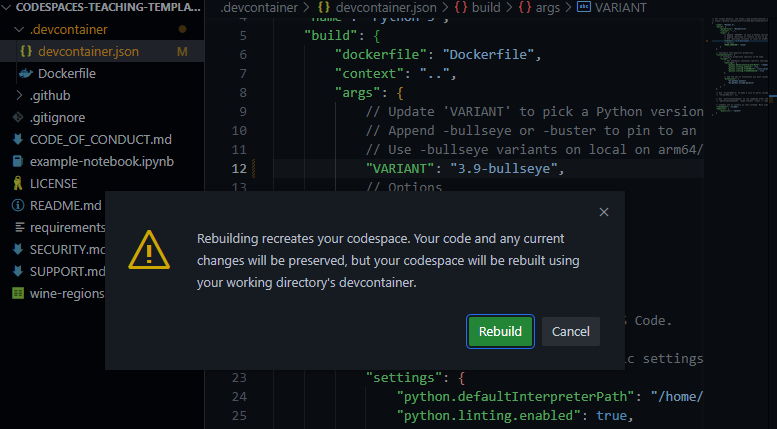The height and width of the screenshot is (429, 777).
Task: Click the "3.9-bullseye" value in the editor
Action: 503,168
